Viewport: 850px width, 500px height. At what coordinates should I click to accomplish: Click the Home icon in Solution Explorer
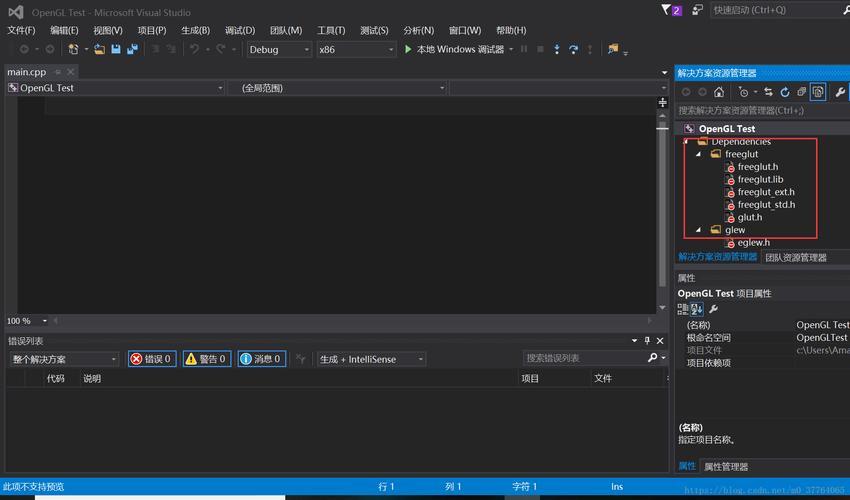(719, 92)
